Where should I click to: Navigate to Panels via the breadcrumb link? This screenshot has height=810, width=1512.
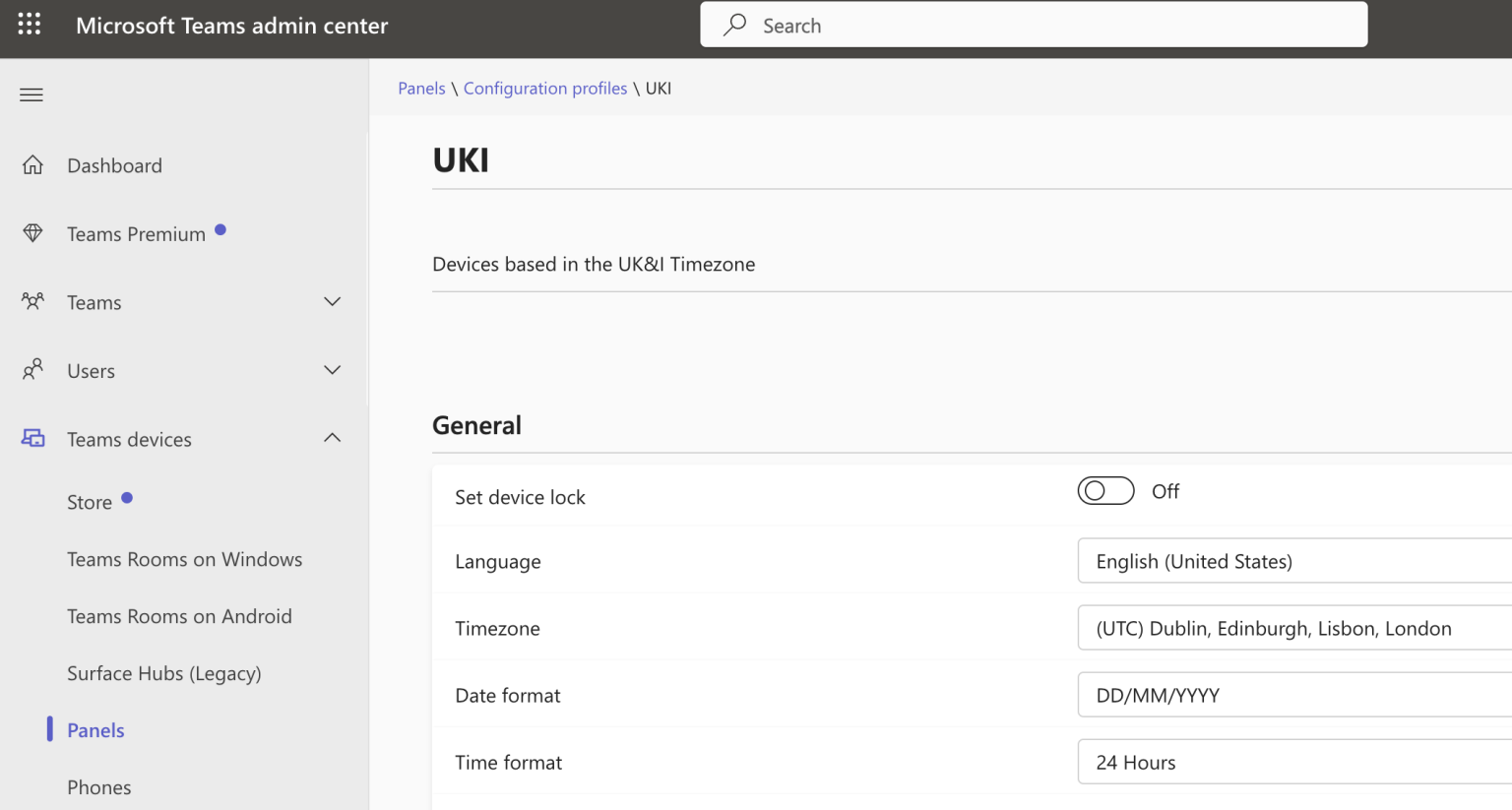click(x=421, y=88)
